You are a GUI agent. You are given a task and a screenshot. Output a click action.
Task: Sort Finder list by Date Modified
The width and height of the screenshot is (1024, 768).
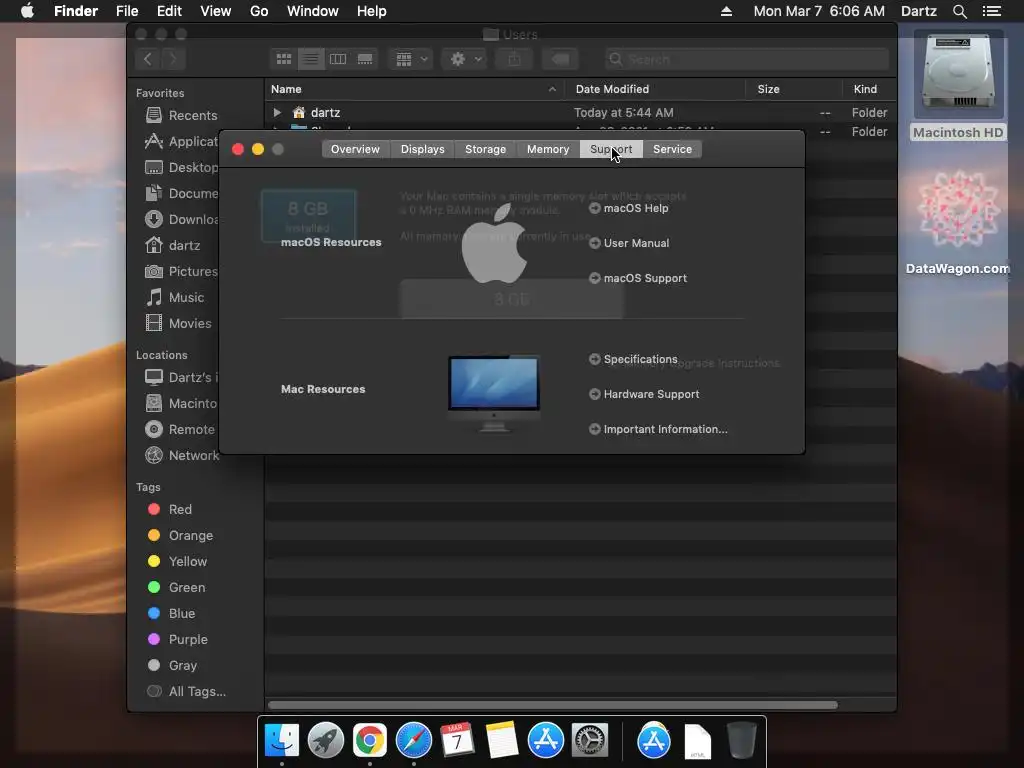point(654,89)
